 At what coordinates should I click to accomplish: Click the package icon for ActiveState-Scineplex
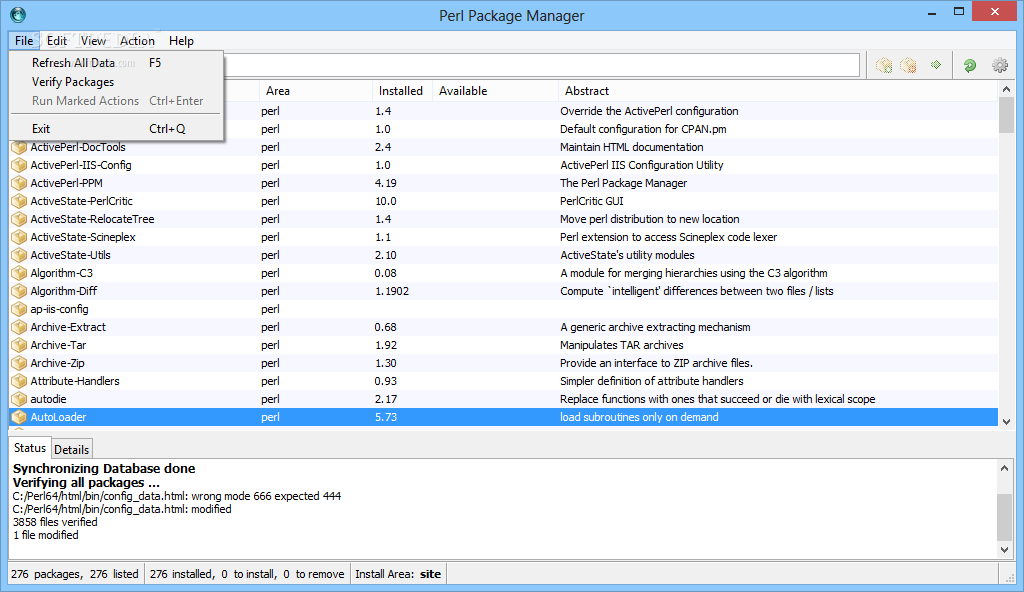pyautogui.click(x=19, y=237)
